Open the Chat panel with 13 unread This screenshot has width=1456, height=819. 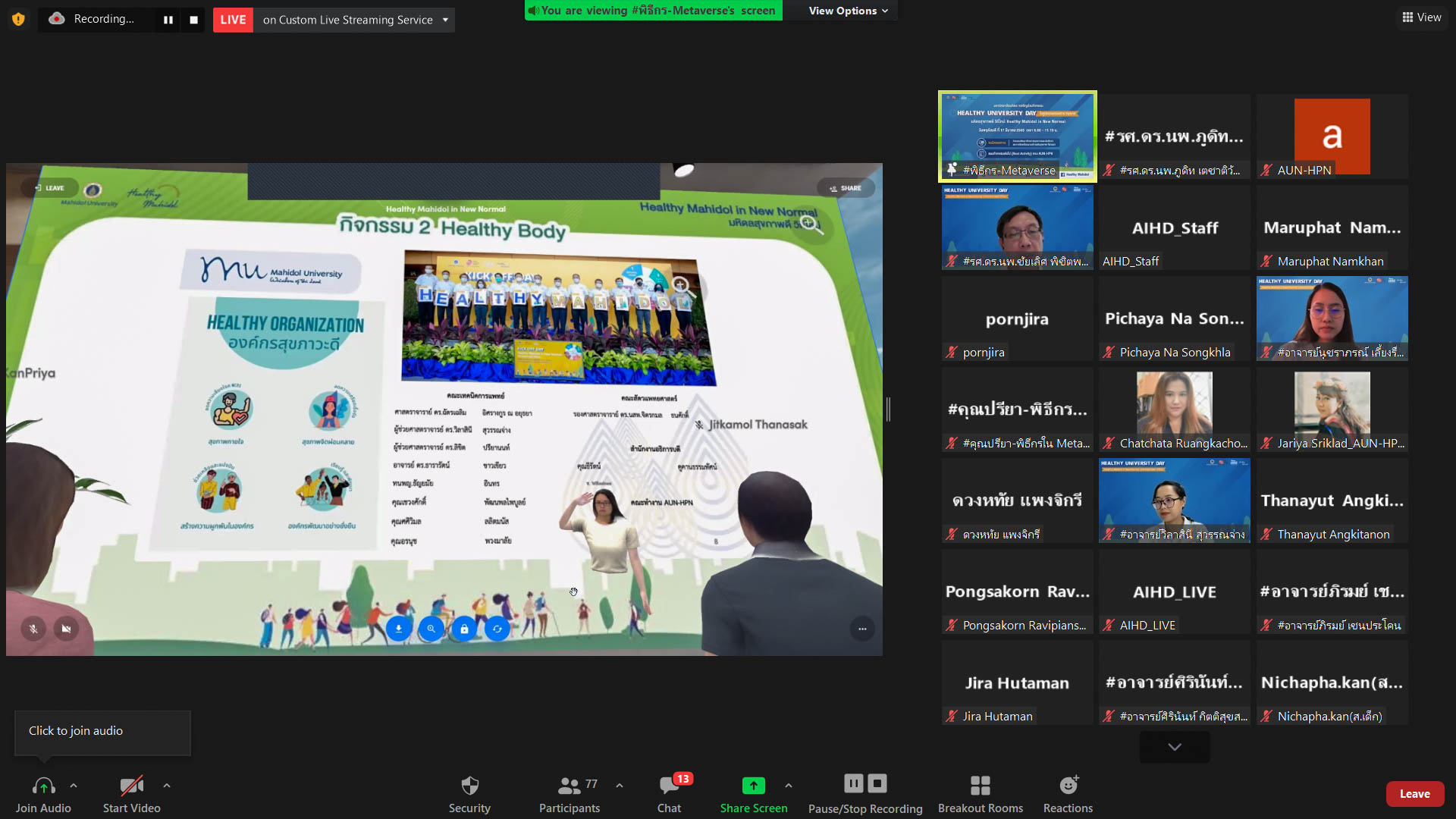click(x=669, y=794)
